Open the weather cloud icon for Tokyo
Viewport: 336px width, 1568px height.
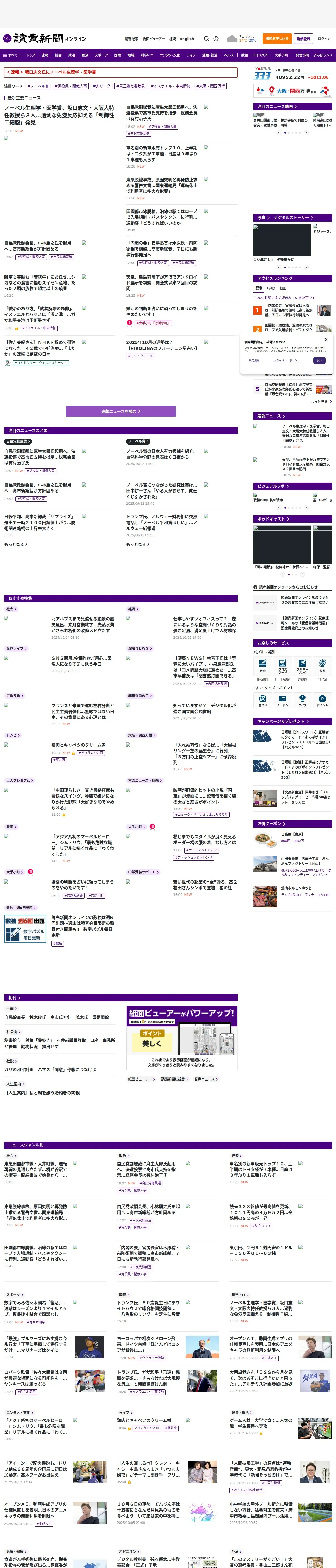pyautogui.click(x=232, y=38)
